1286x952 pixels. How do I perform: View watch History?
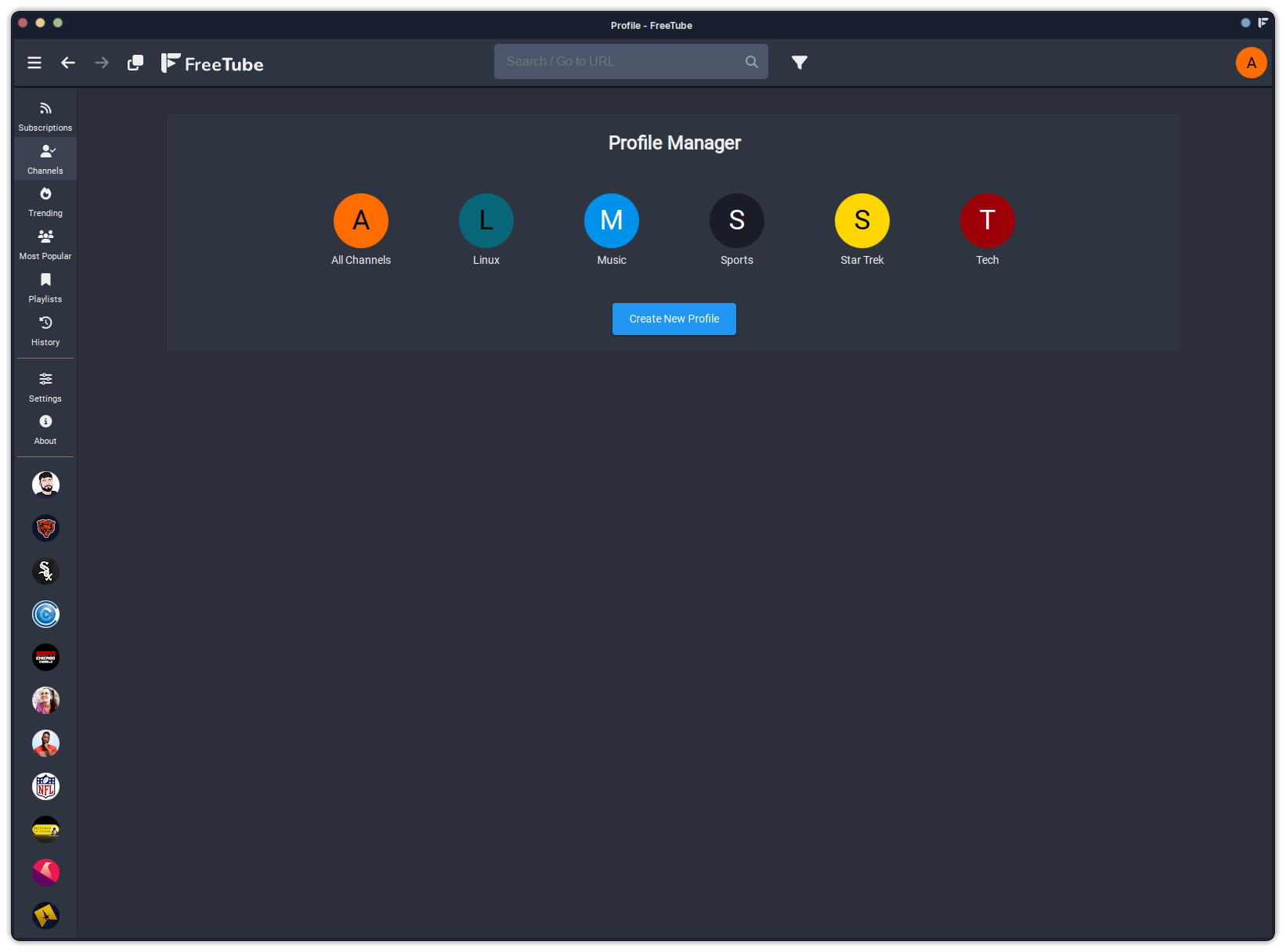pos(45,330)
